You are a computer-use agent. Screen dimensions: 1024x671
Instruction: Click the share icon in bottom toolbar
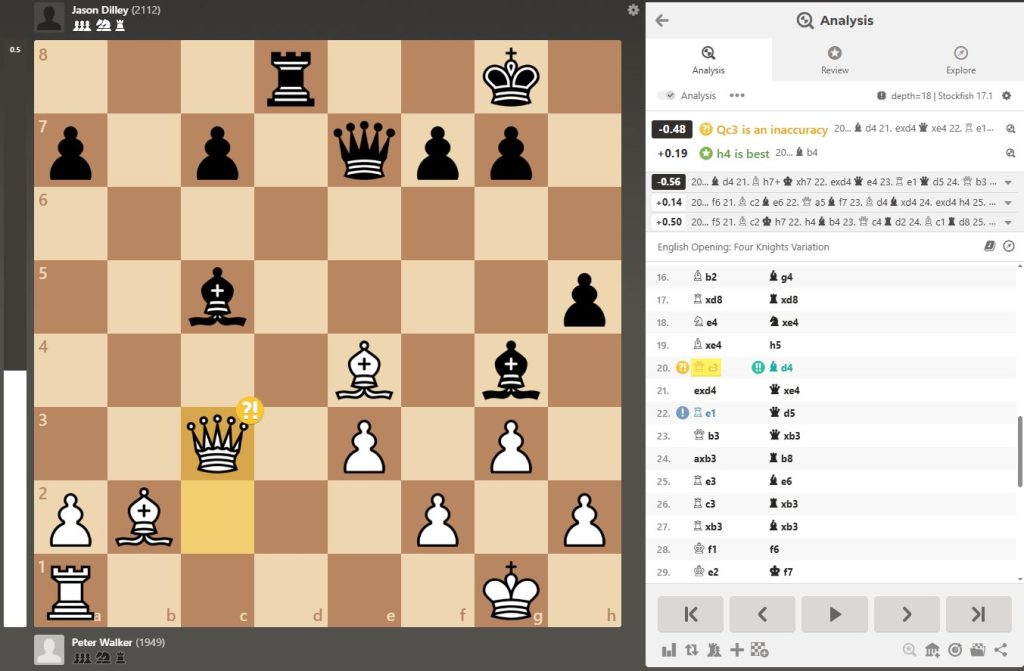(x=1000, y=650)
